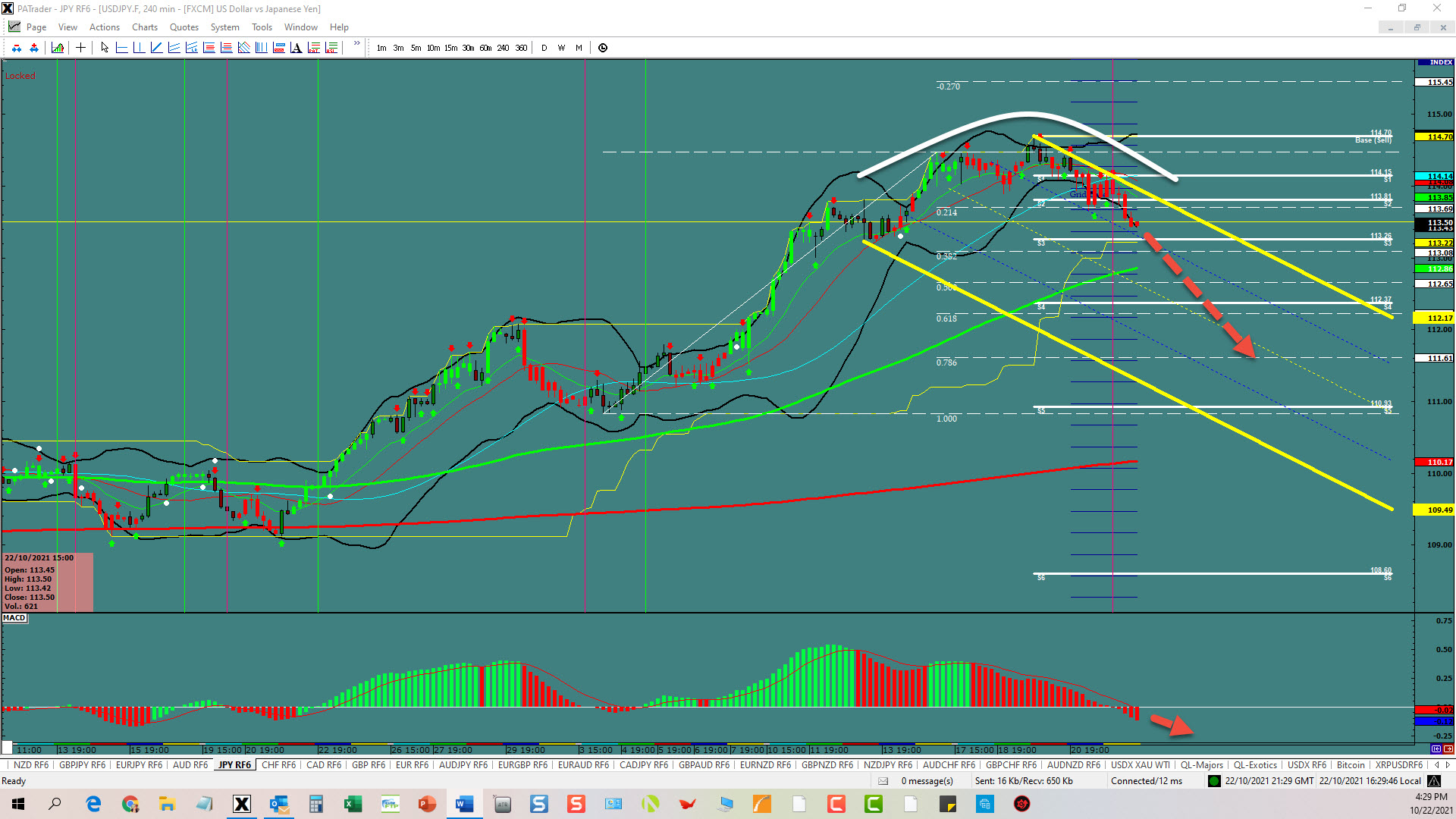Select the Fibonacci extension lines tool
1456x819 pixels.
coord(226,48)
